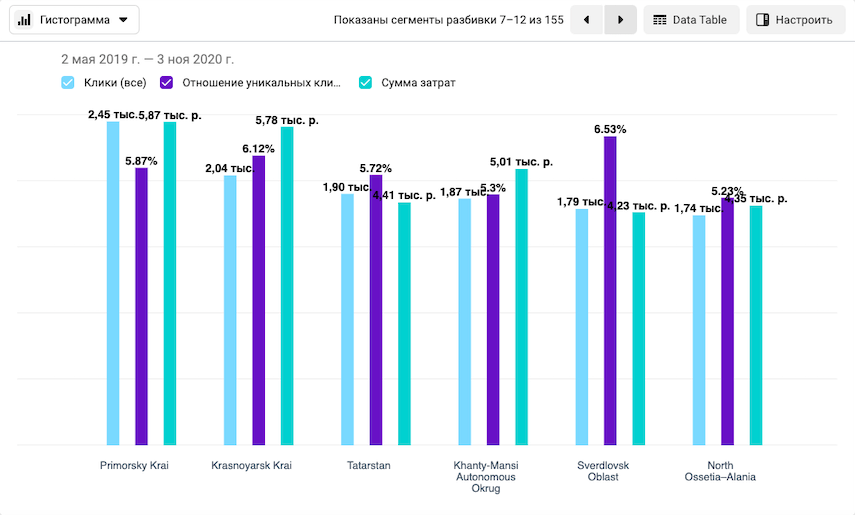
Task: Select North Ossetia spend bar 4,35 тыс. р.
Action: pyautogui.click(x=756, y=326)
